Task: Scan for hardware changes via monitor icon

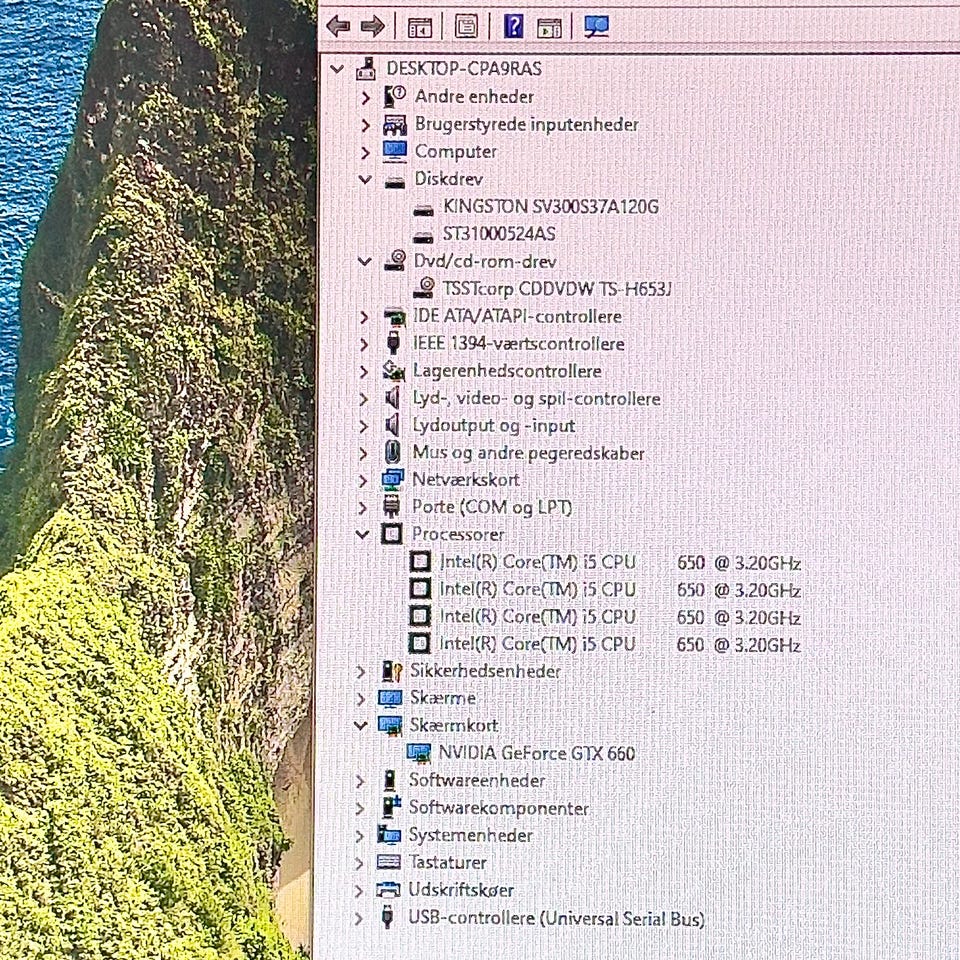Action: (596, 27)
